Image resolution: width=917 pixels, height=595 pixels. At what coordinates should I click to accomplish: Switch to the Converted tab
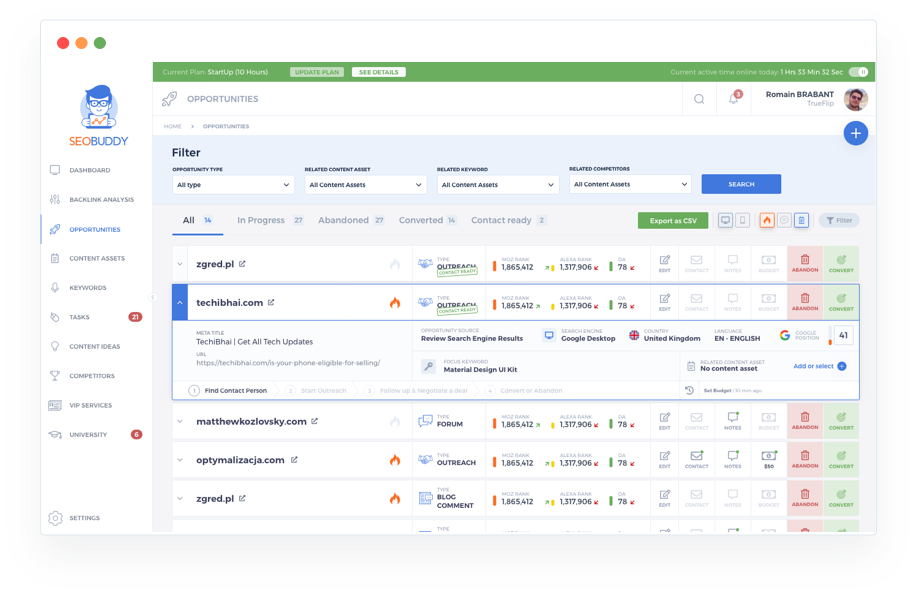[x=427, y=221]
